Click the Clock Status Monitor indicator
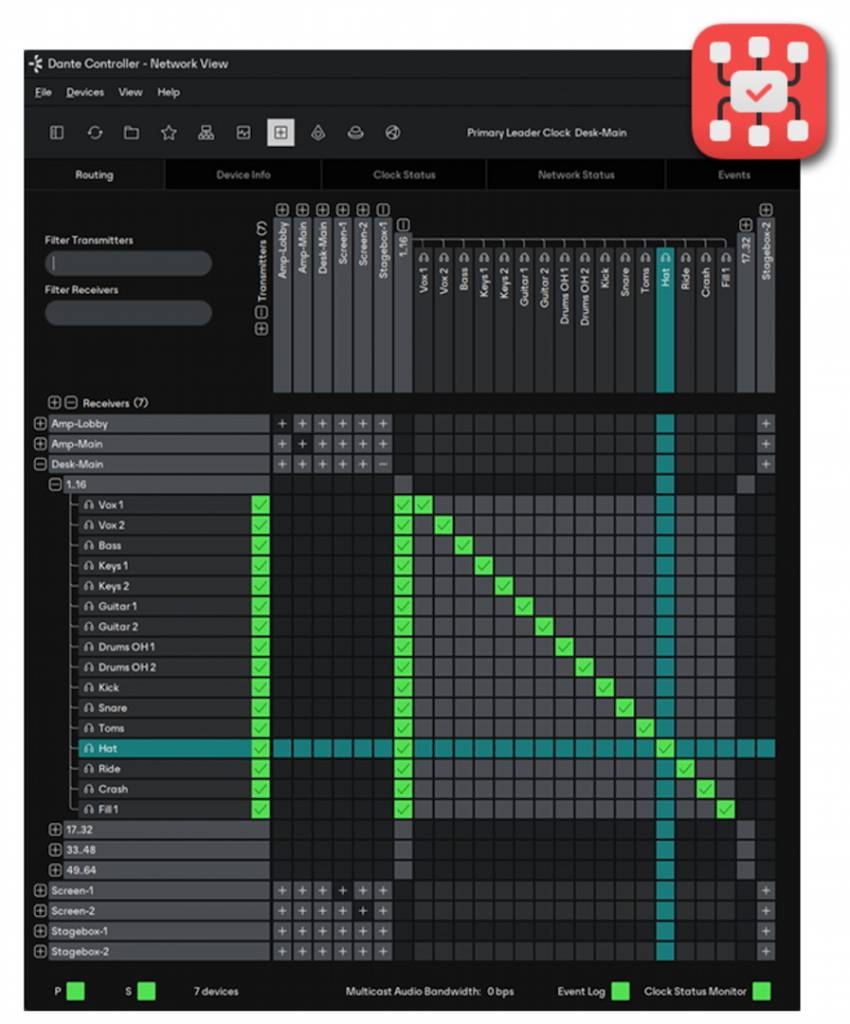The width and height of the screenshot is (850, 1024). (x=762, y=991)
